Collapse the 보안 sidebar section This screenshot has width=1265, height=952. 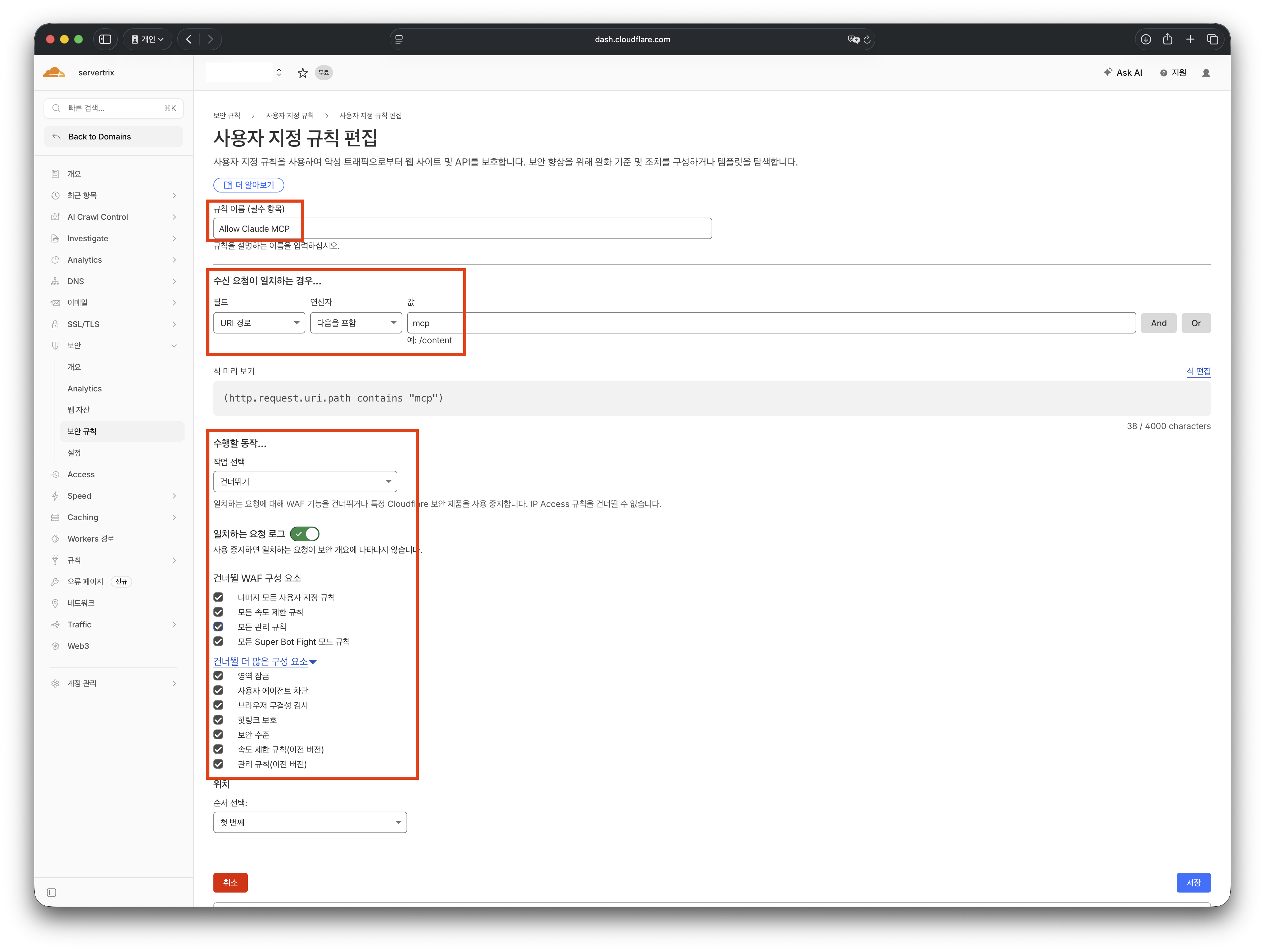pos(114,345)
